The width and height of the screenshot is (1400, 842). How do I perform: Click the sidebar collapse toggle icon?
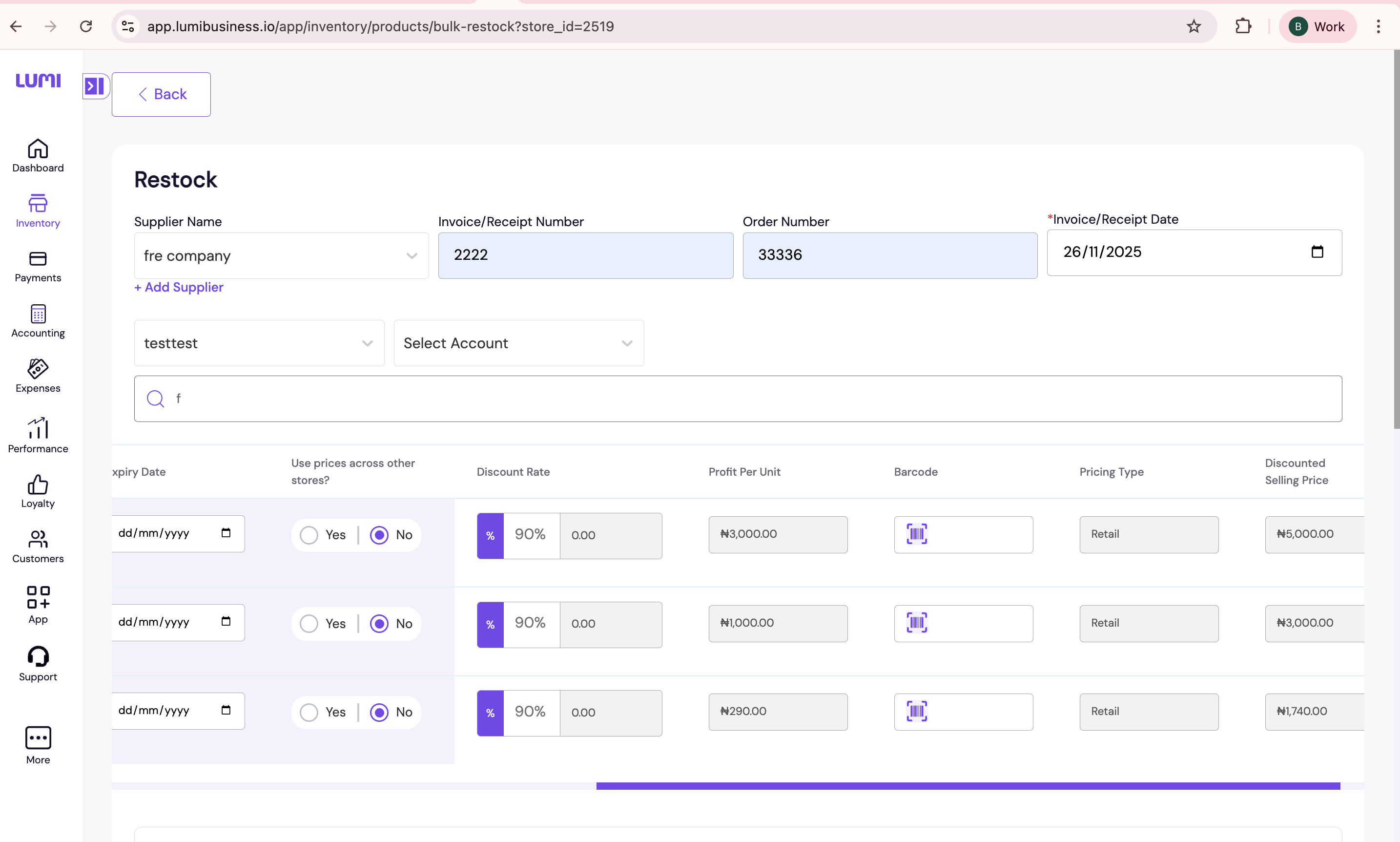pos(95,85)
